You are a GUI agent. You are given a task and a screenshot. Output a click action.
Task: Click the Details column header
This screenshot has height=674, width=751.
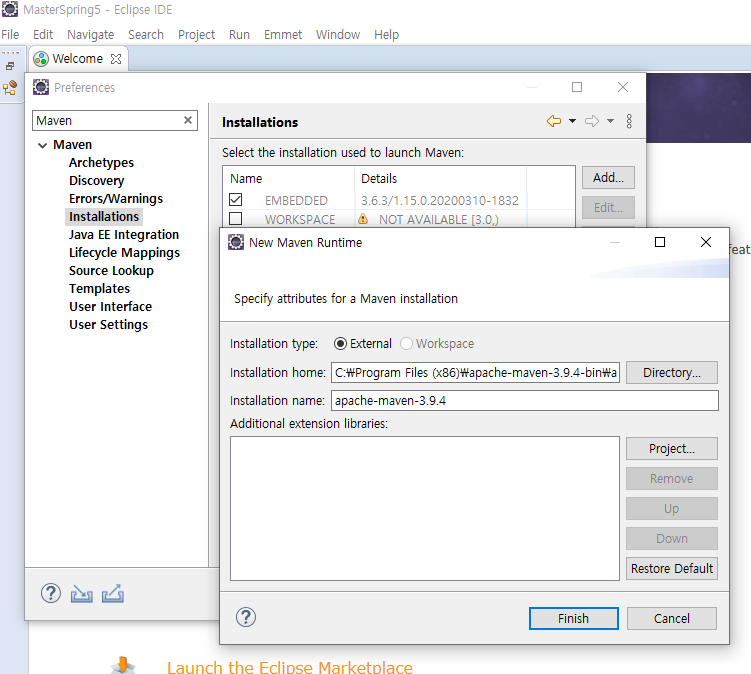coord(441,179)
